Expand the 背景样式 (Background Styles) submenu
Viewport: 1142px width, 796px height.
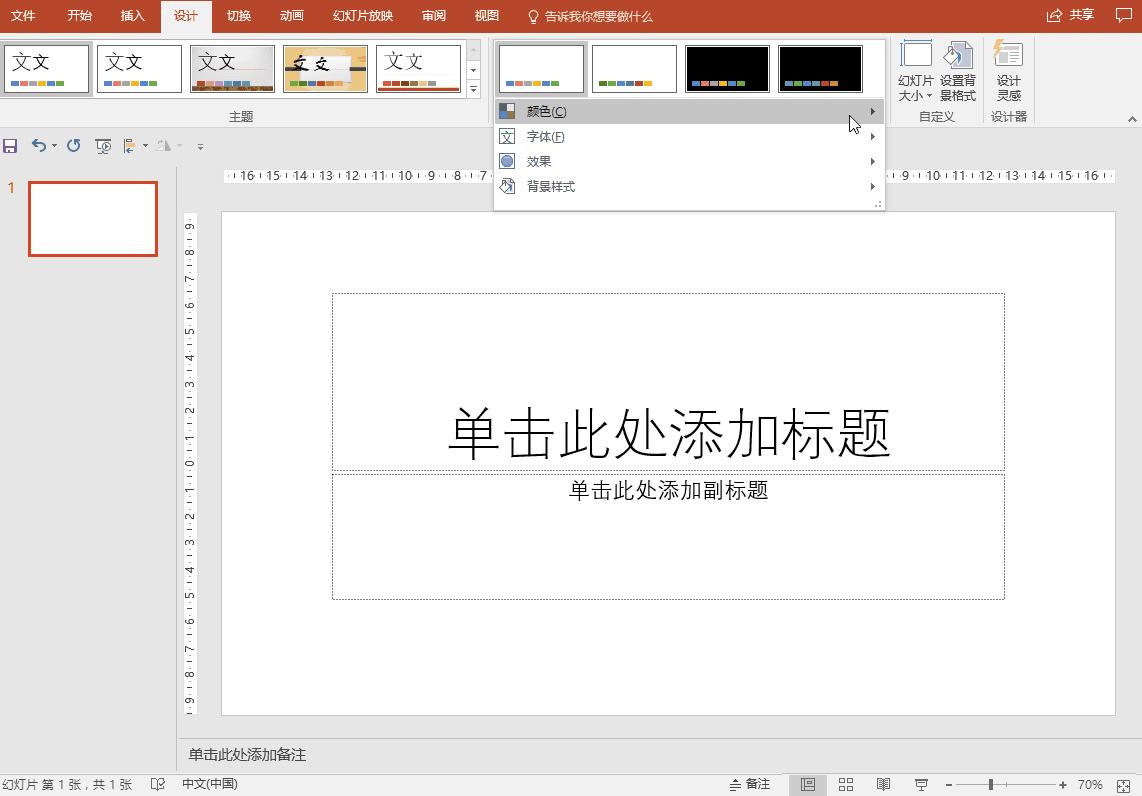click(x=870, y=186)
